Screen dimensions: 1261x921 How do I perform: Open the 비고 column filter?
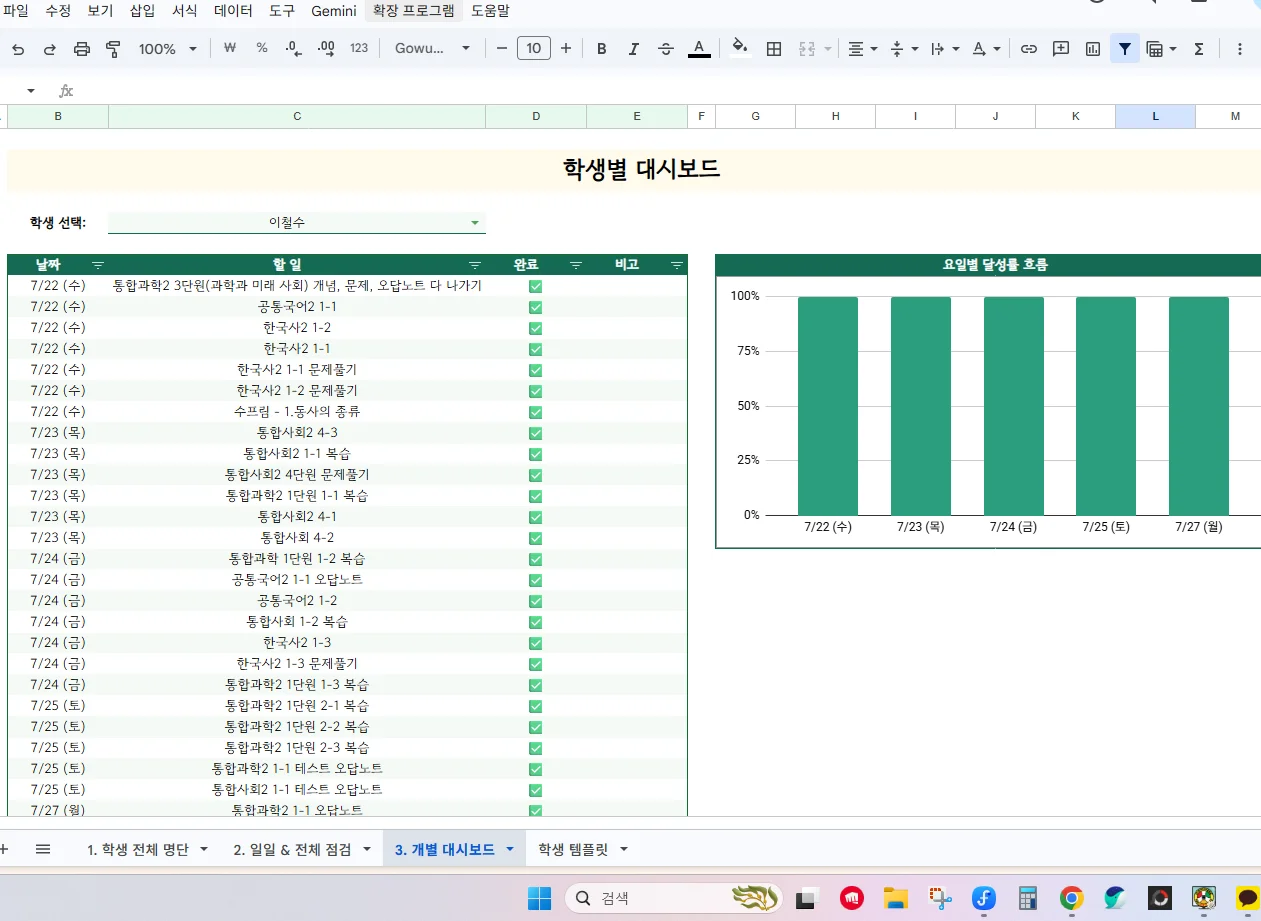click(x=677, y=265)
